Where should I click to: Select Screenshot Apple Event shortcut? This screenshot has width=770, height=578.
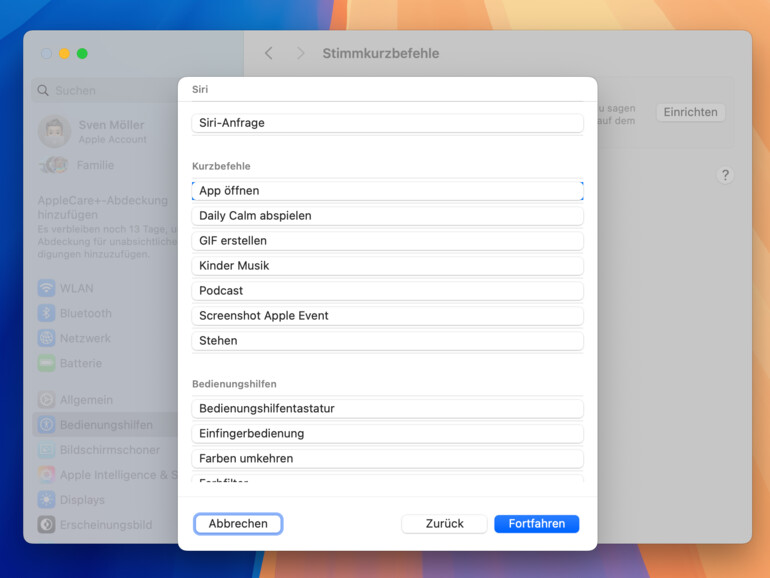[387, 316]
